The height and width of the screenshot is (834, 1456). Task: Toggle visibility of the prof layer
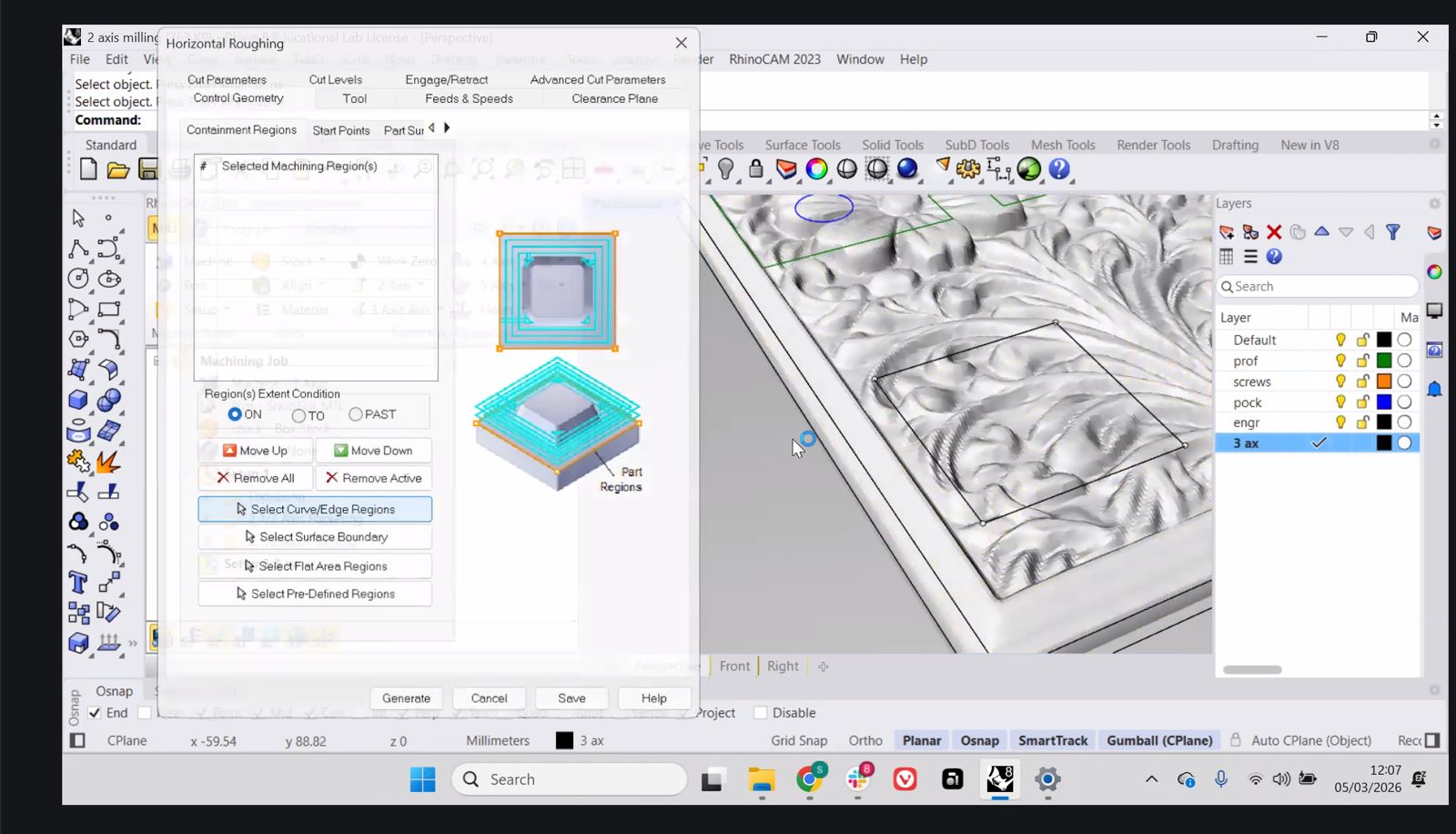[x=1340, y=361]
